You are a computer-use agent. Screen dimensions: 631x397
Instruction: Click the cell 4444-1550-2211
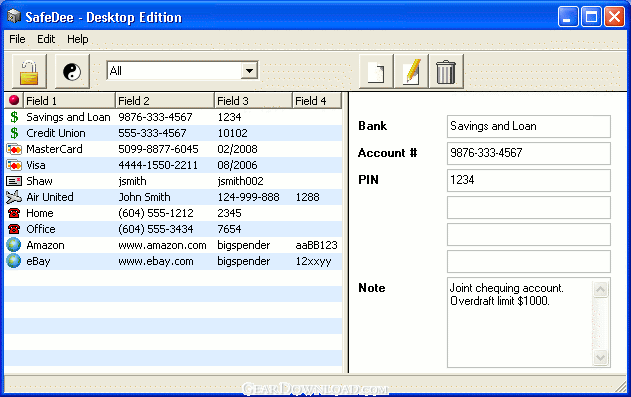[x=158, y=165]
